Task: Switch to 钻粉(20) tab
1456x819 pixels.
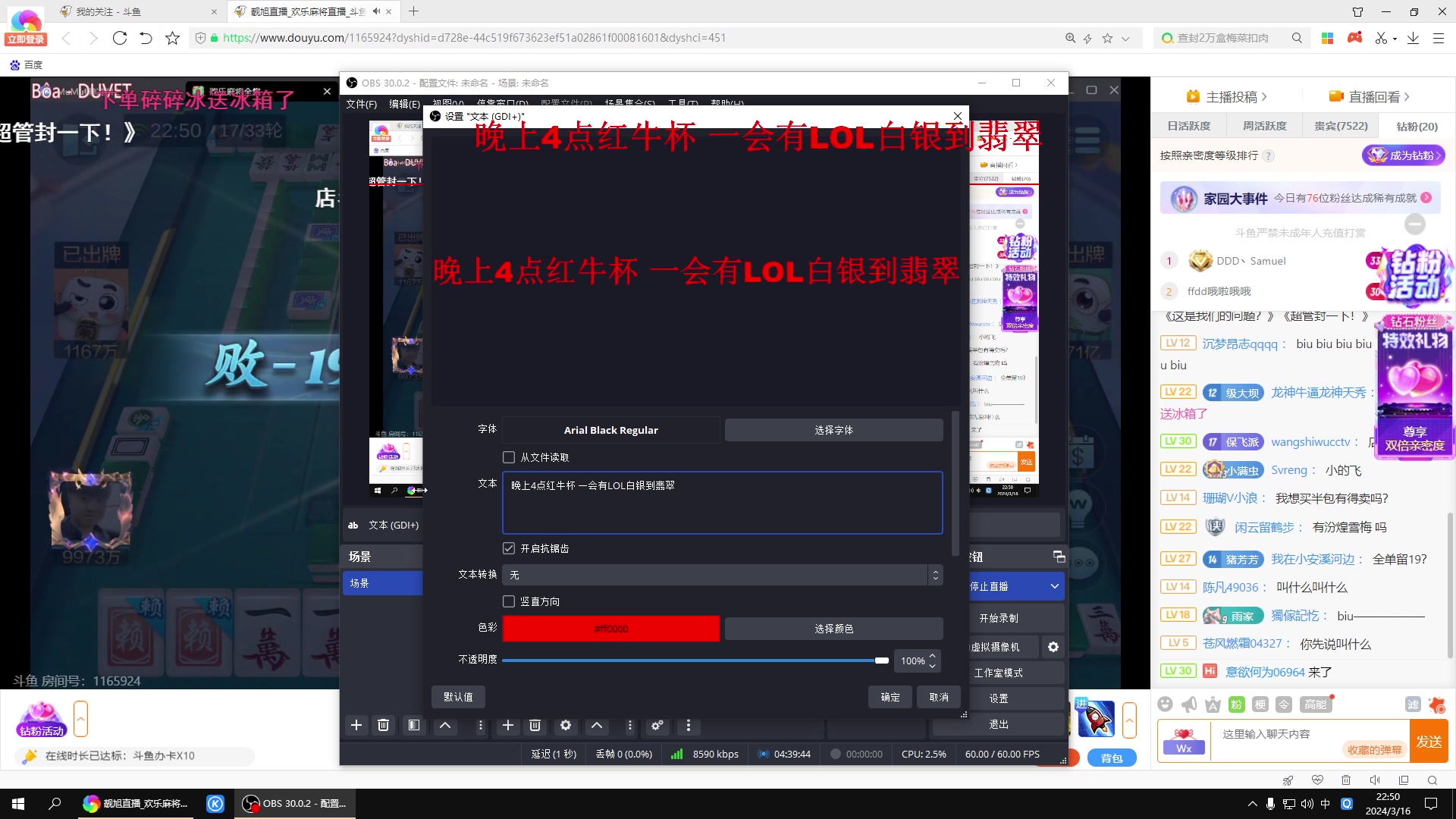Action: point(1417,126)
